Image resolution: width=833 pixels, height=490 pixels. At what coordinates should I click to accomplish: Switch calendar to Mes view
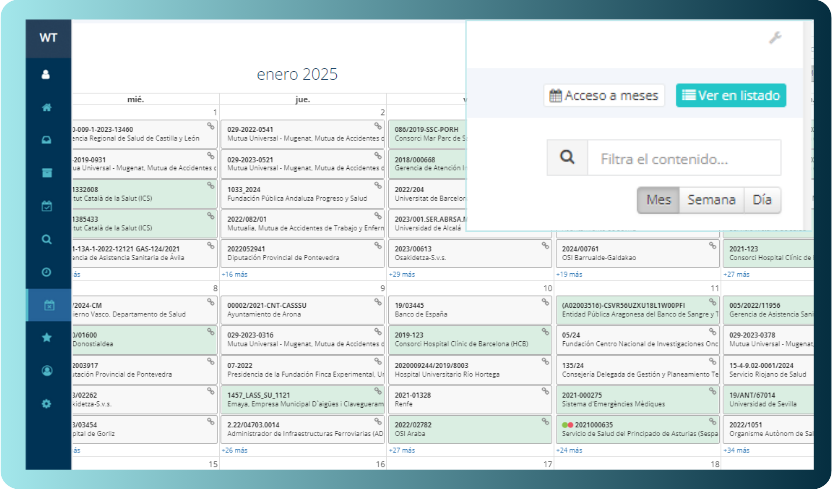[658, 200]
